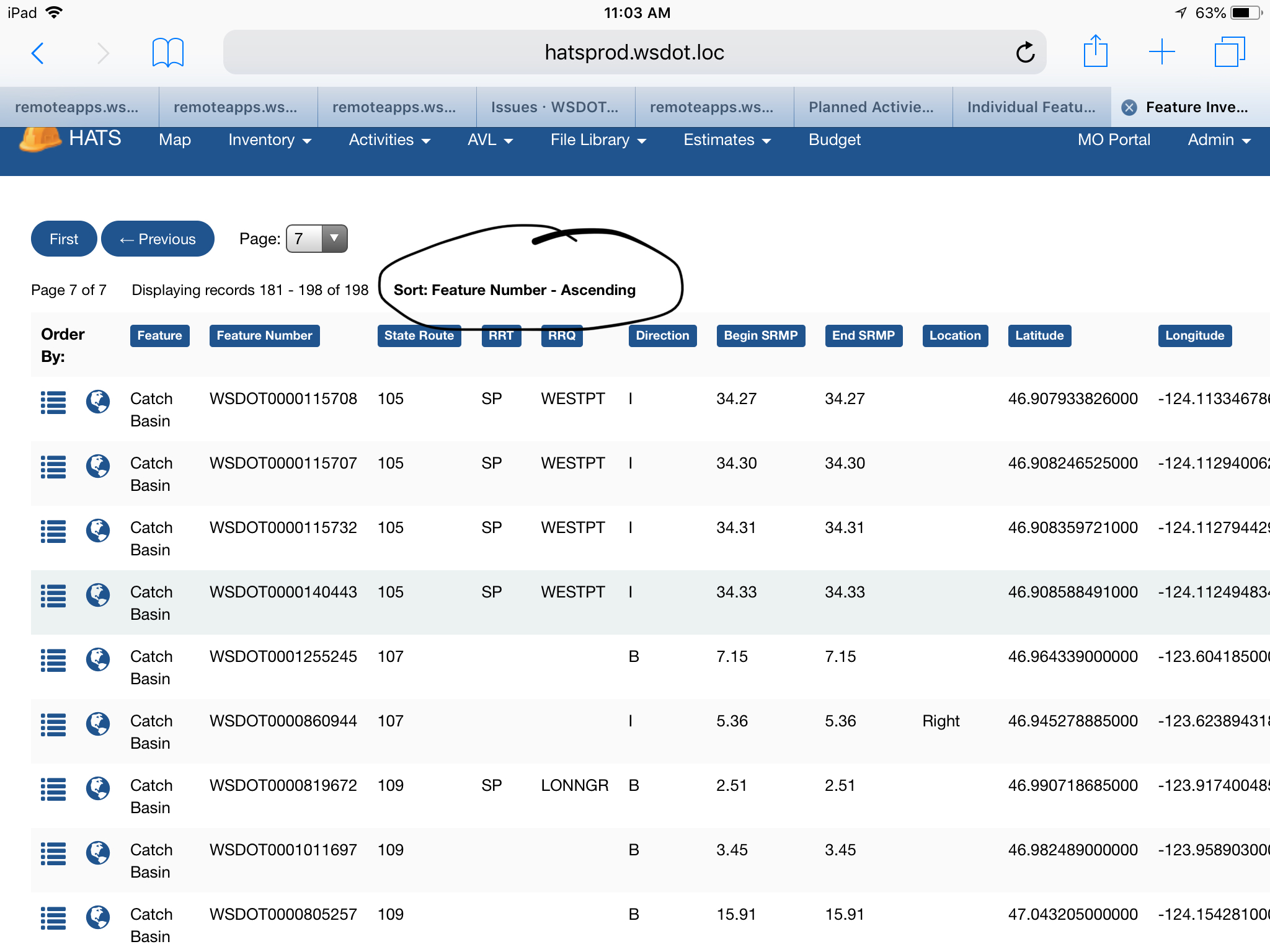Show all open tabs with tab switcher

[1230, 52]
